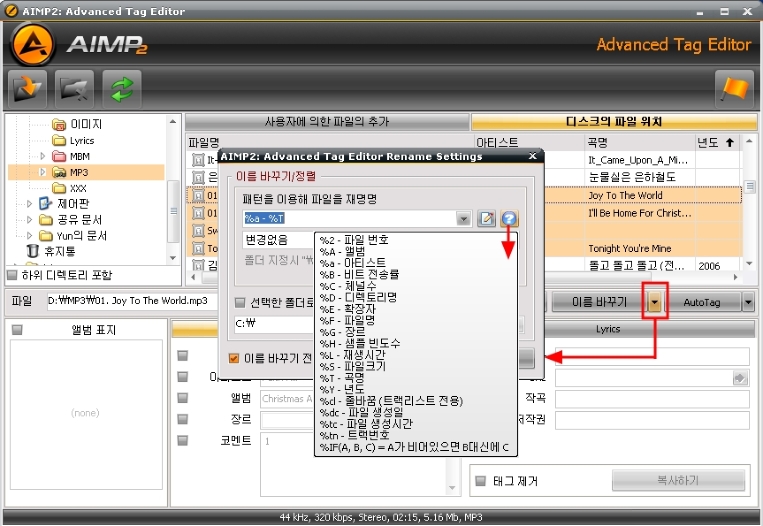Screen dimensions: 763x526
Task: Choose %F - 파일명 from pattern list
Action: click(x=347, y=320)
